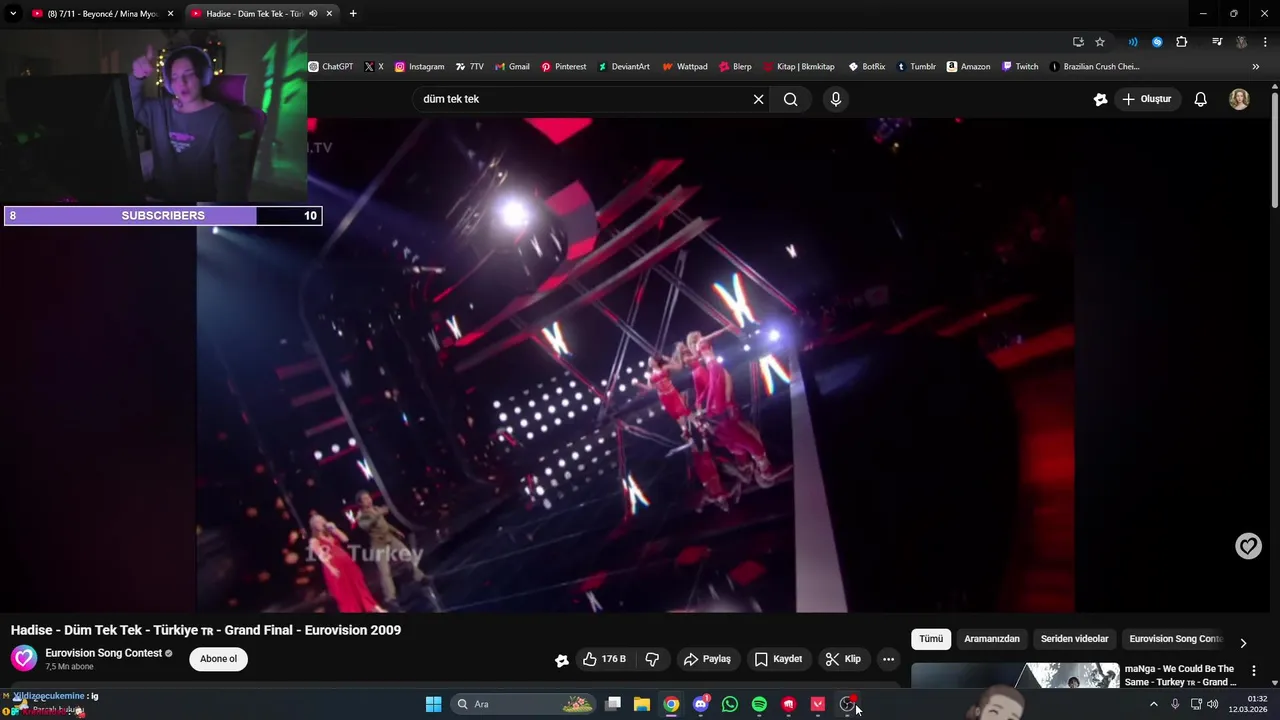This screenshot has width=1280, height=720.
Task: Open the Pinterest bookmark
Action: click(564, 67)
